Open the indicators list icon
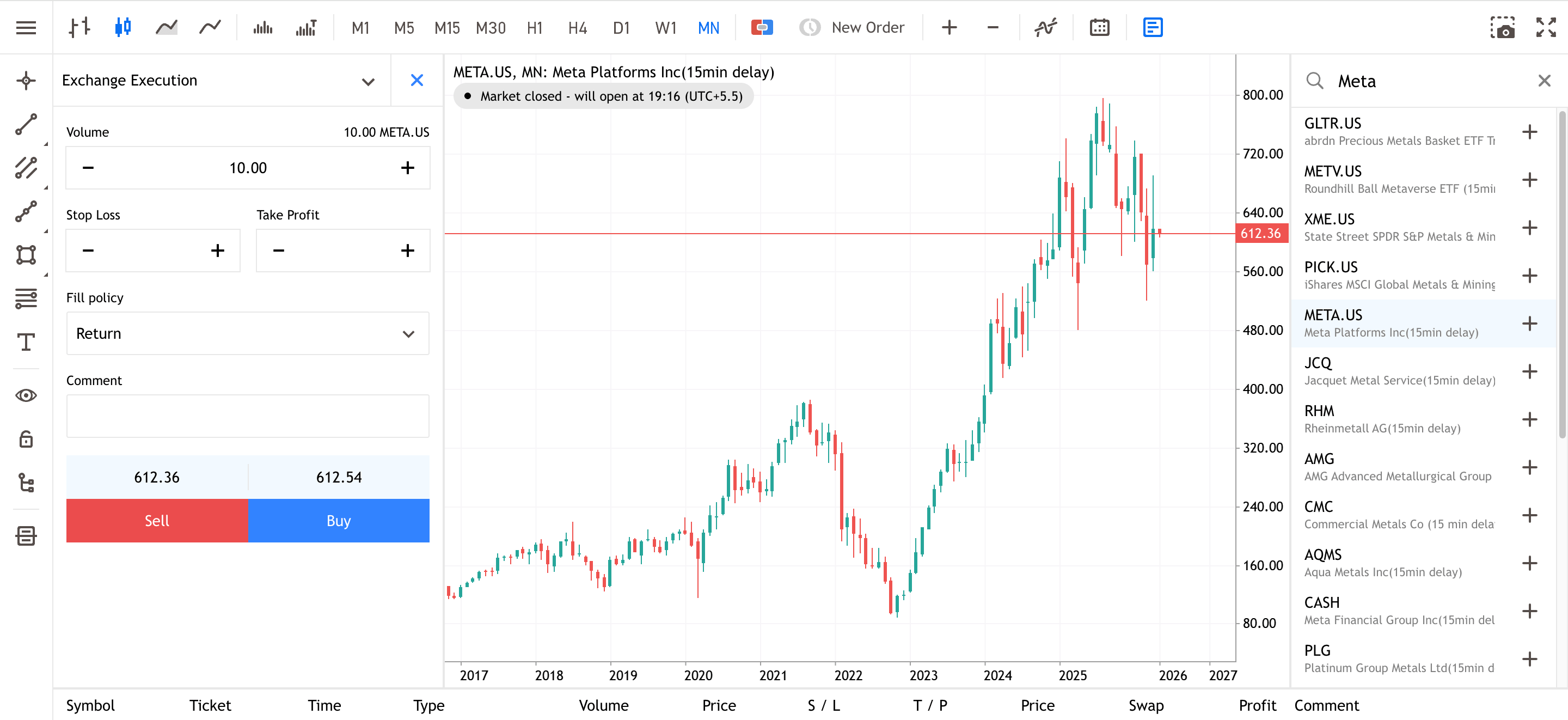This screenshot has height=720, width=1568. 1046,27
